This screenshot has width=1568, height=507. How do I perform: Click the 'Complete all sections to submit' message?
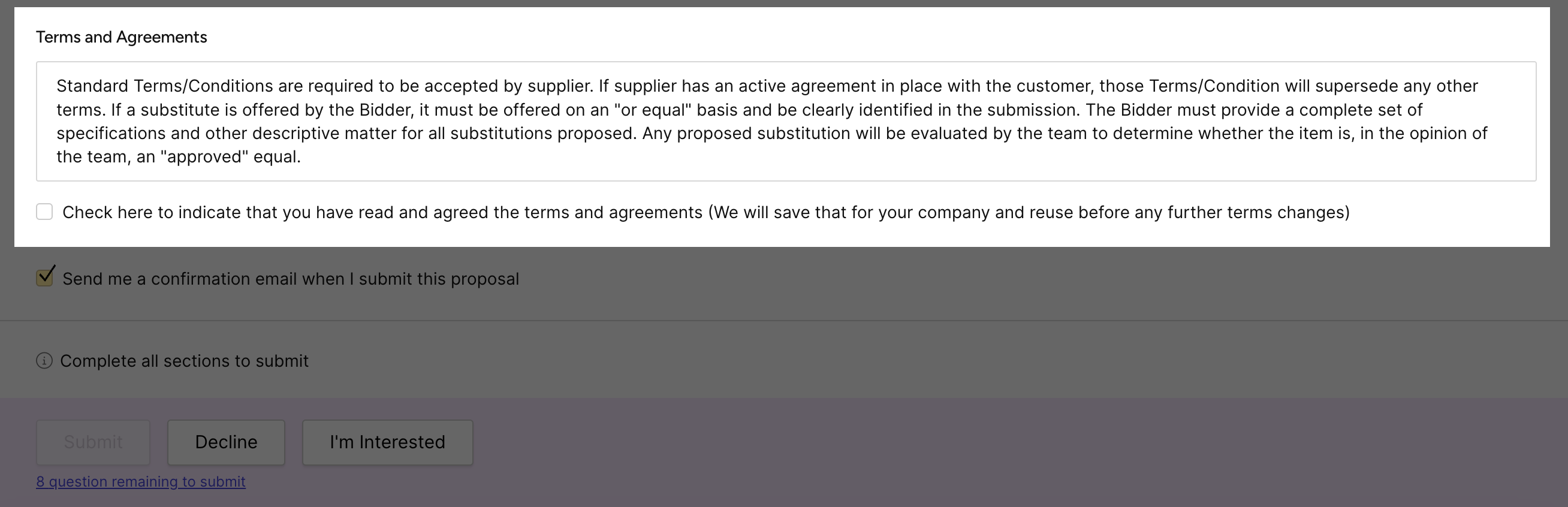pyautogui.click(x=184, y=361)
